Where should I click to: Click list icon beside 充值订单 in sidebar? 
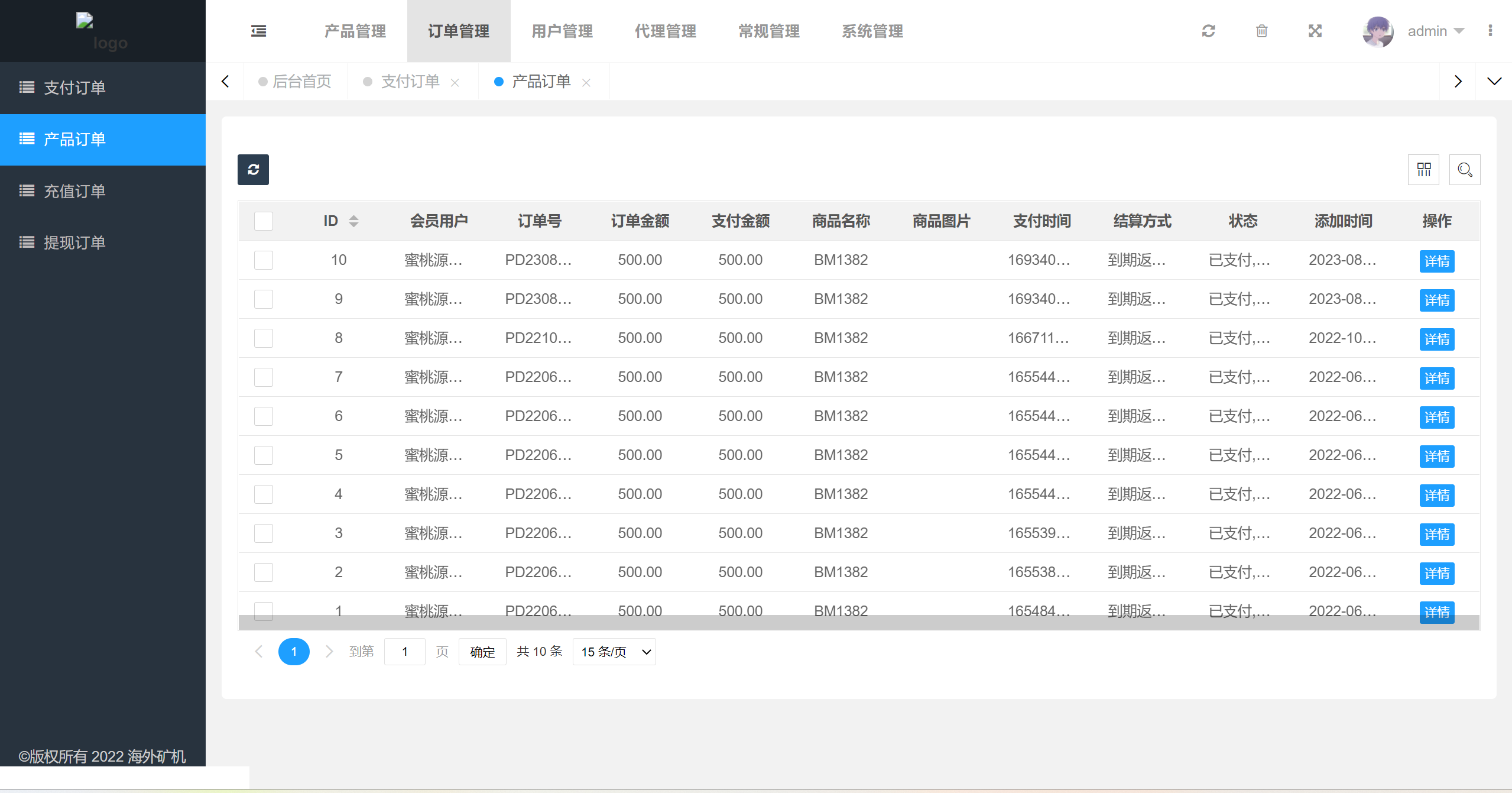click(27, 190)
